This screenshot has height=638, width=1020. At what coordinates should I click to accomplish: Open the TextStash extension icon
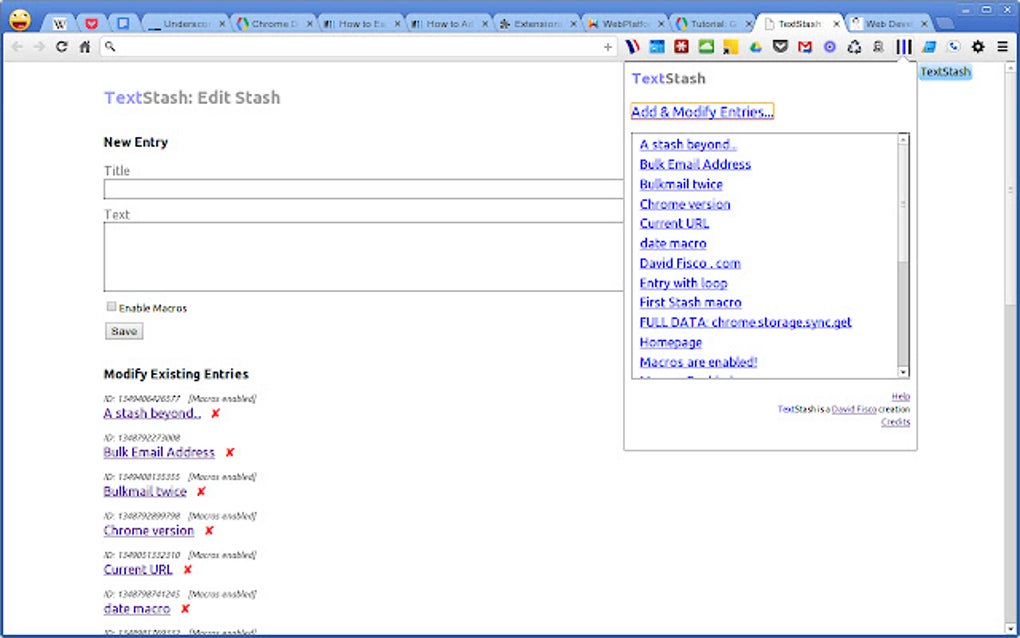click(903, 46)
